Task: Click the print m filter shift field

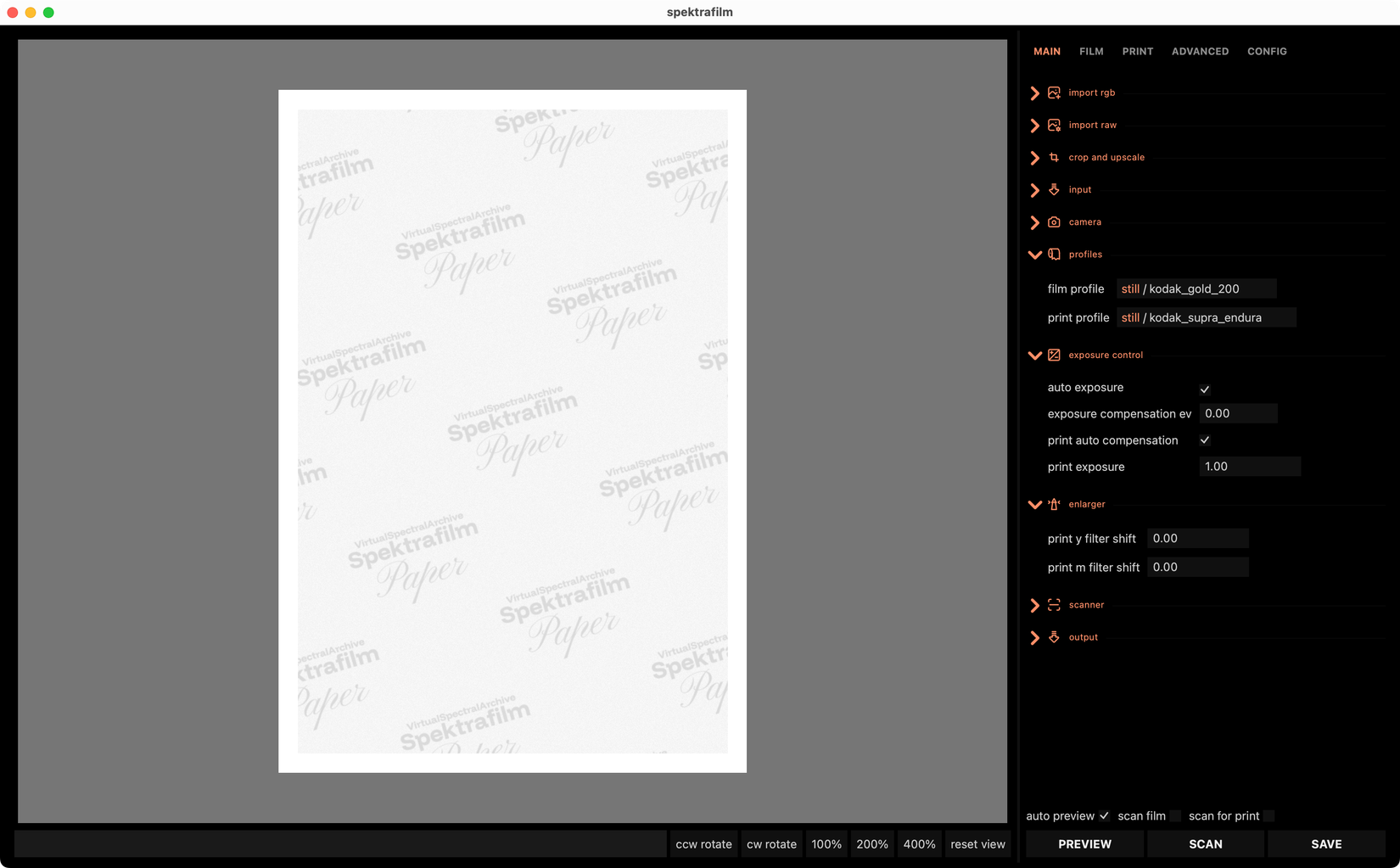Action: 1197,567
